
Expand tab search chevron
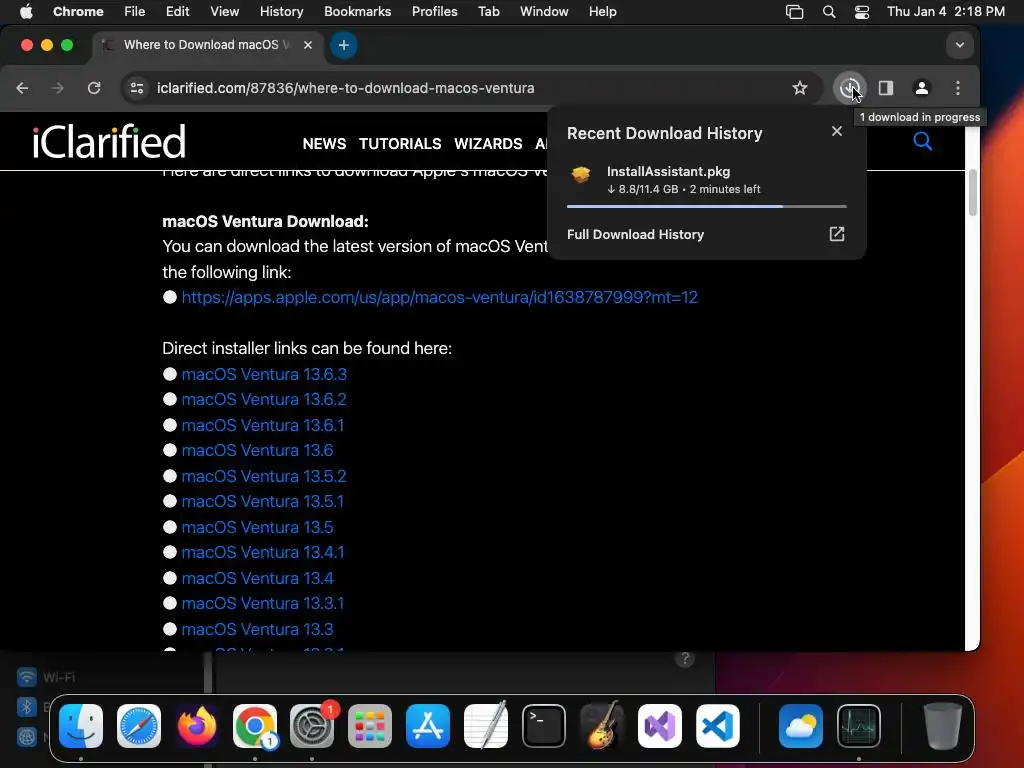tap(959, 45)
